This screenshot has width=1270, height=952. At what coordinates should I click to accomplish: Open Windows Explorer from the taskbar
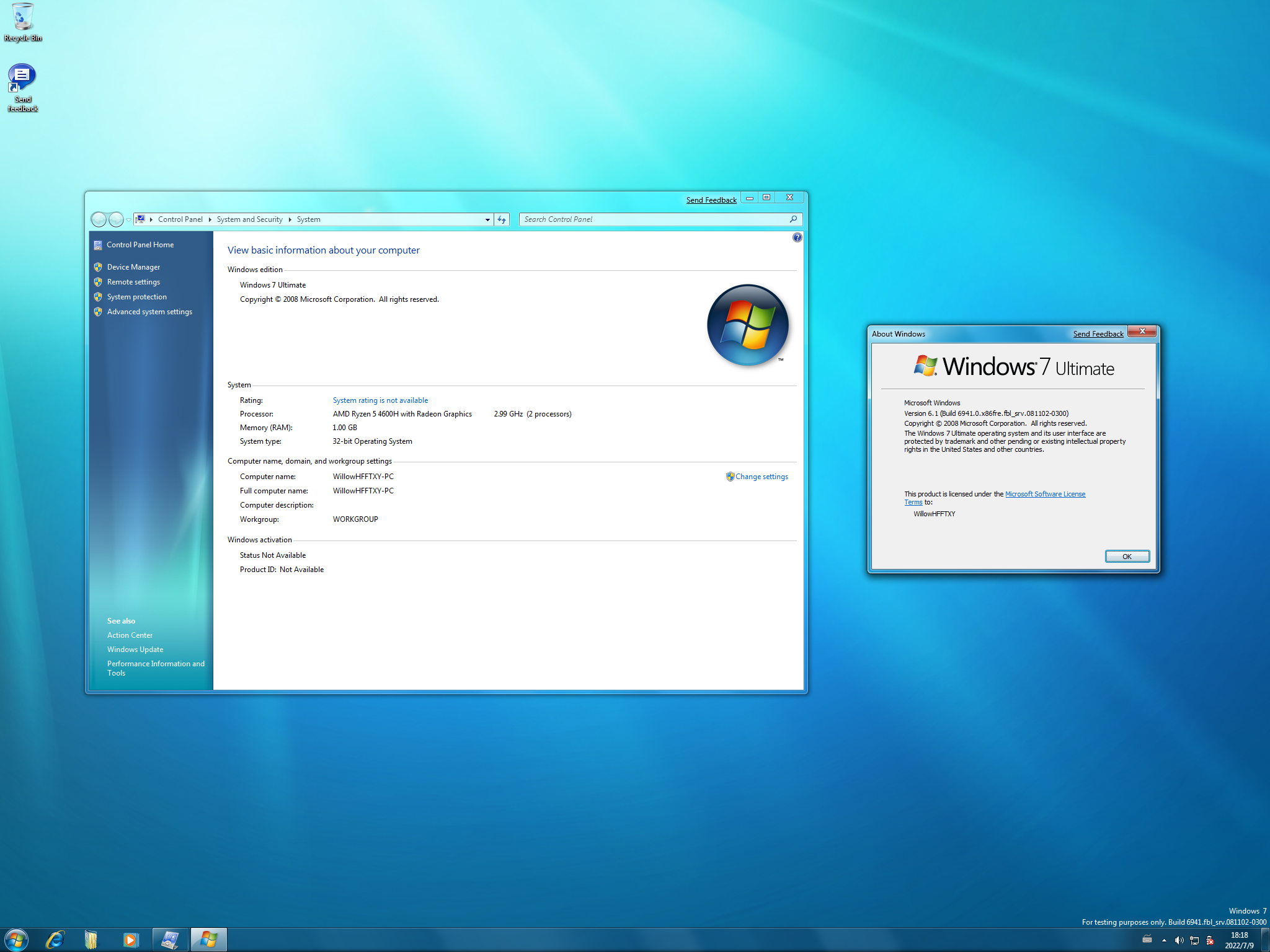pyautogui.click(x=91, y=940)
